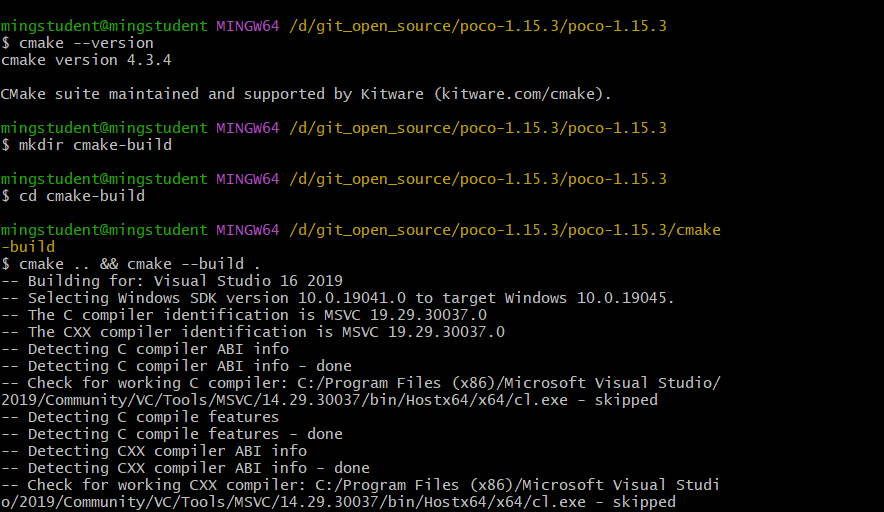Screen dimensions: 884x512
Task: Click the 'Detecting C compile features - done' line
Action: pyautogui.click(x=172, y=434)
